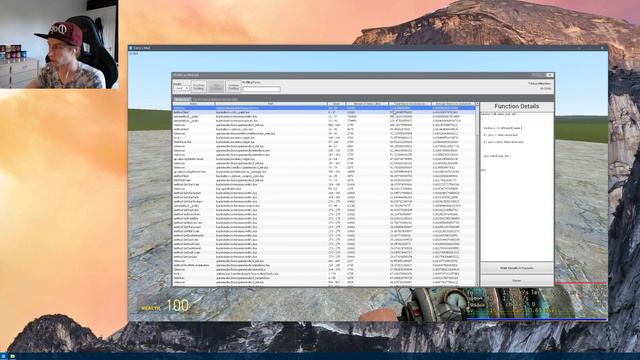Close the profiler results window
This screenshot has width=640, height=360.
pyautogui.click(x=550, y=75)
